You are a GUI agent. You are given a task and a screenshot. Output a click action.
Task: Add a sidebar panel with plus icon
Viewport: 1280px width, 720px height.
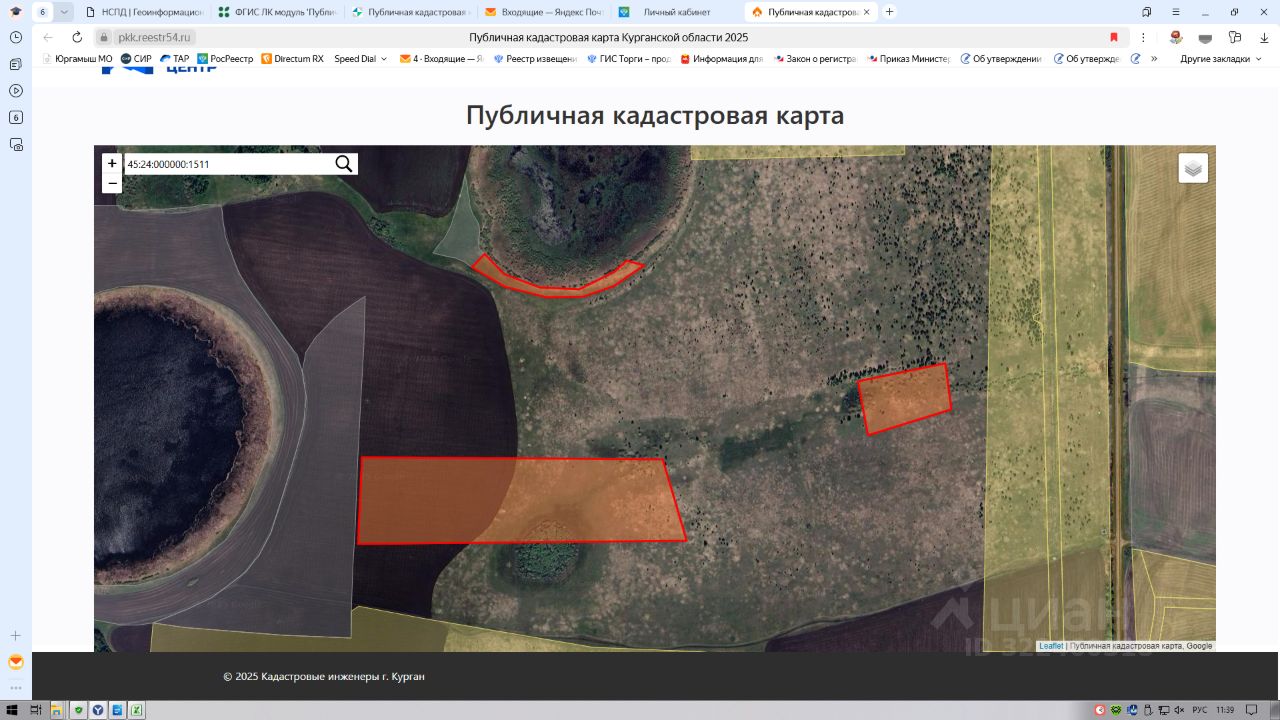pos(16,636)
